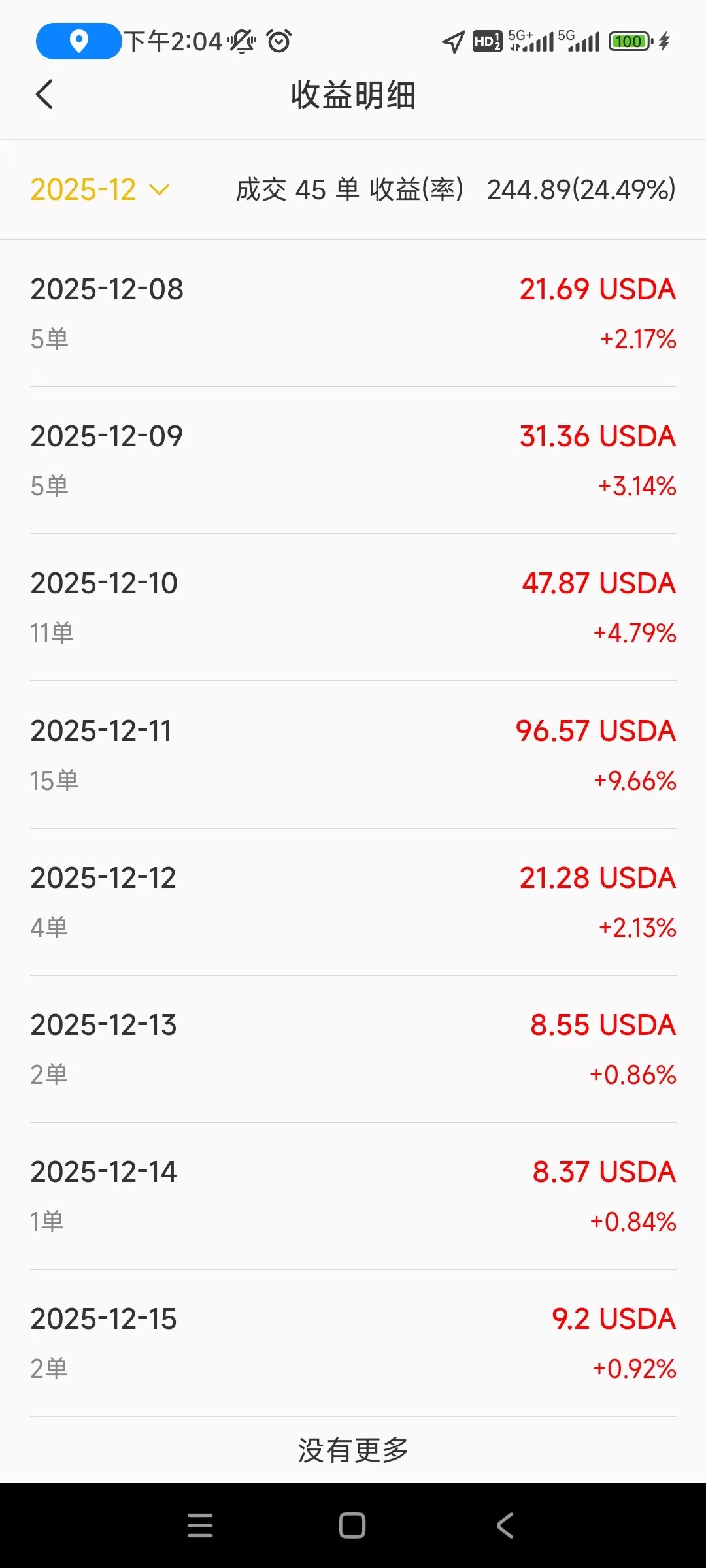This screenshot has height=1568, width=706.
Task: Select the 2025-12-10 row with 11单
Action: [x=353, y=607]
